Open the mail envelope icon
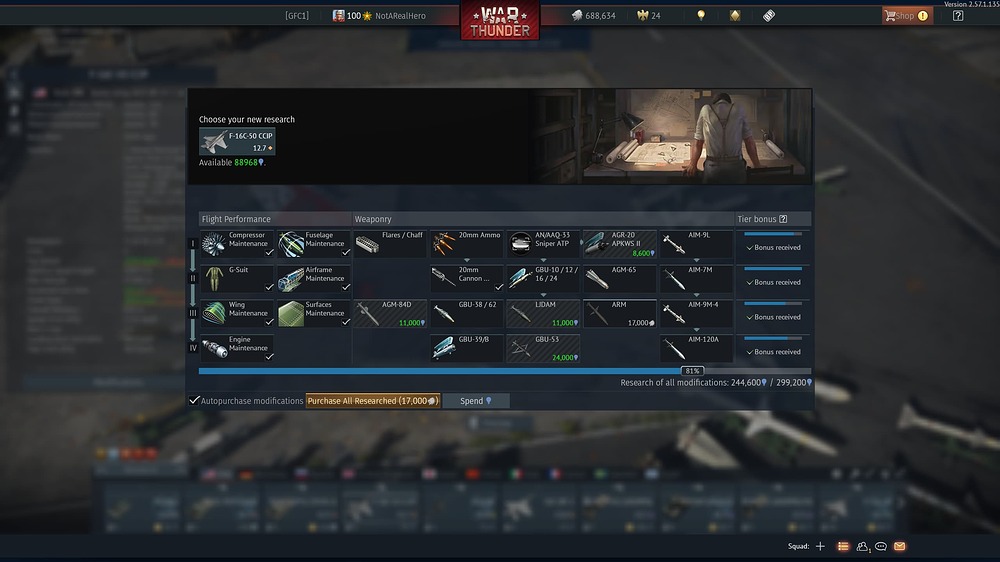This screenshot has width=1000, height=562. [x=899, y=546]
